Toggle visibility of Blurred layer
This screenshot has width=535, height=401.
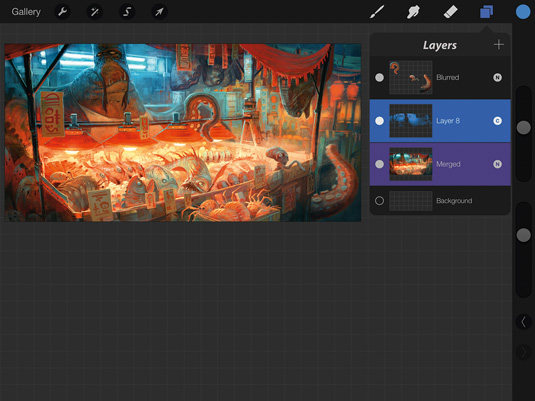click(379, 77)
